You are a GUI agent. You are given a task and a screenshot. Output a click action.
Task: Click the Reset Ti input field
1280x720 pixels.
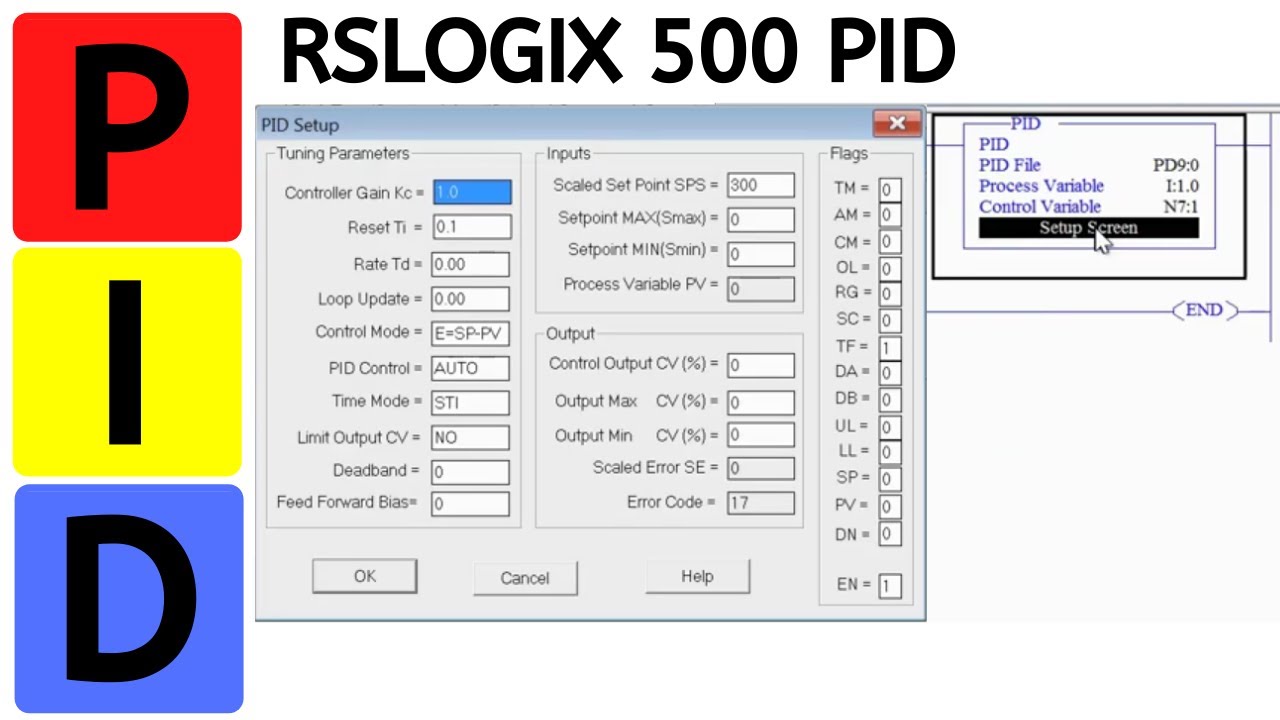tap(471, 227)
